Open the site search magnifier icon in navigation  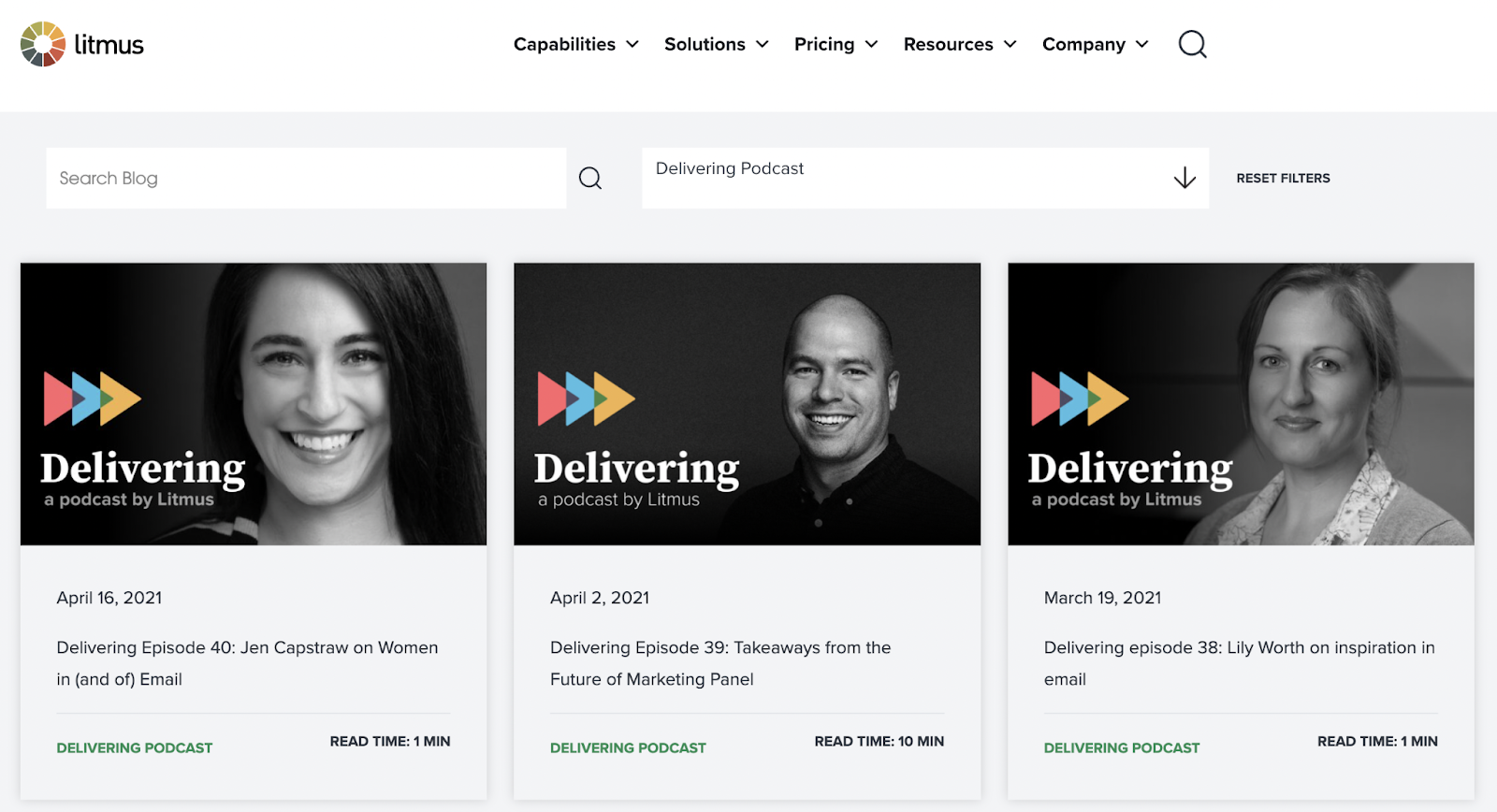(1192, 44)
